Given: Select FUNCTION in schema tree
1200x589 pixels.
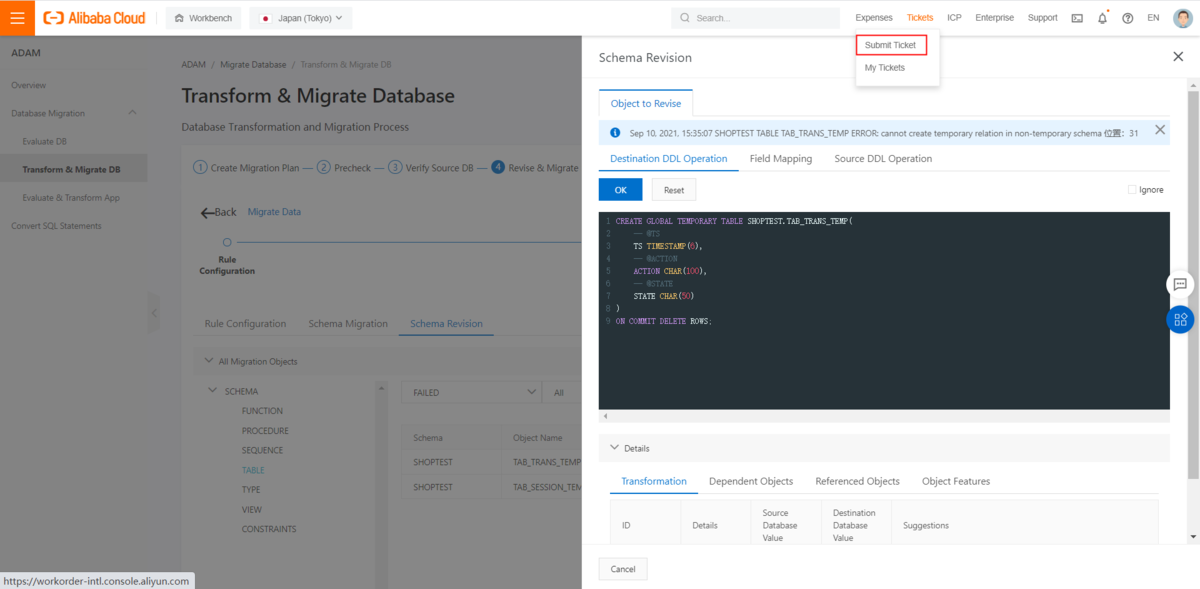Looking at the screenshot, I should point(262,411).
